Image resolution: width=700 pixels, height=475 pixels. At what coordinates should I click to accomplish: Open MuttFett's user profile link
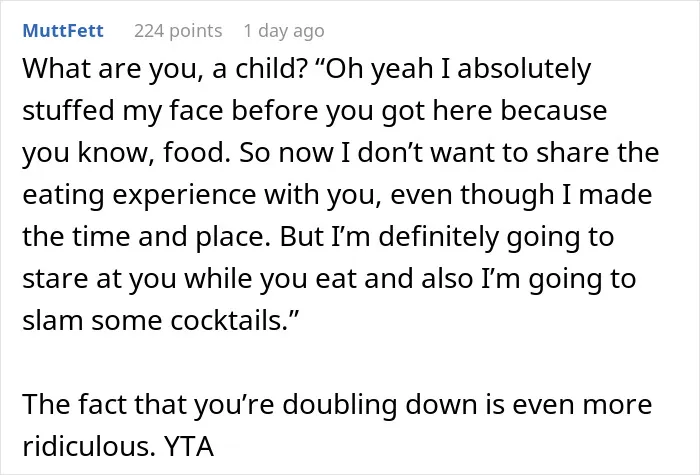[63, 31]
